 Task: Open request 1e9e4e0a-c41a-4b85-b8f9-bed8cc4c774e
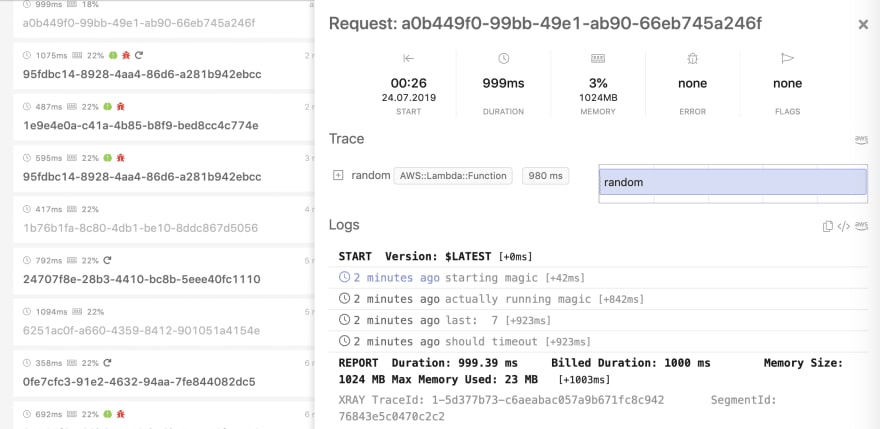[x=163, y=117]
